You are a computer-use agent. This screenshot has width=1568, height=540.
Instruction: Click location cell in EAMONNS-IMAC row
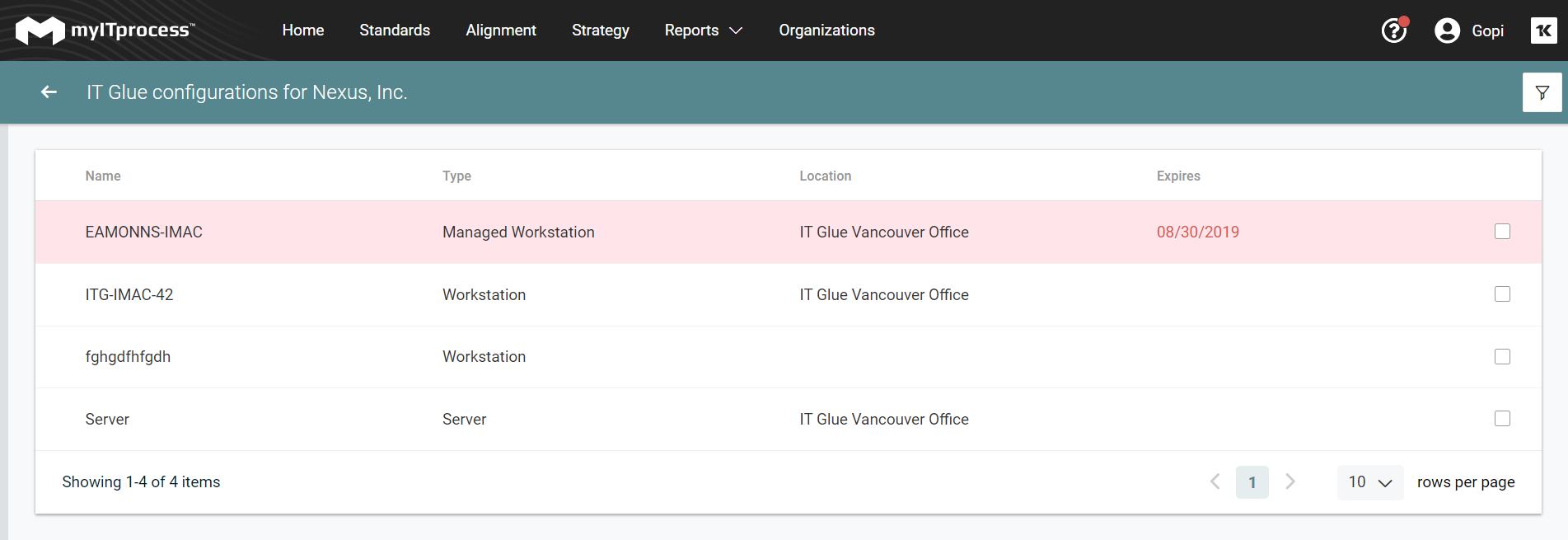884,232
